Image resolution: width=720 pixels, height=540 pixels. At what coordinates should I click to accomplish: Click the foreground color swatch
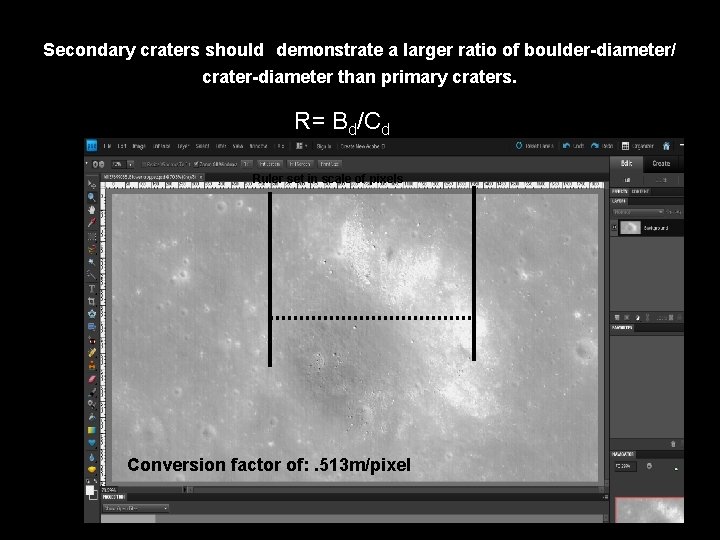[x=90, y=491]
